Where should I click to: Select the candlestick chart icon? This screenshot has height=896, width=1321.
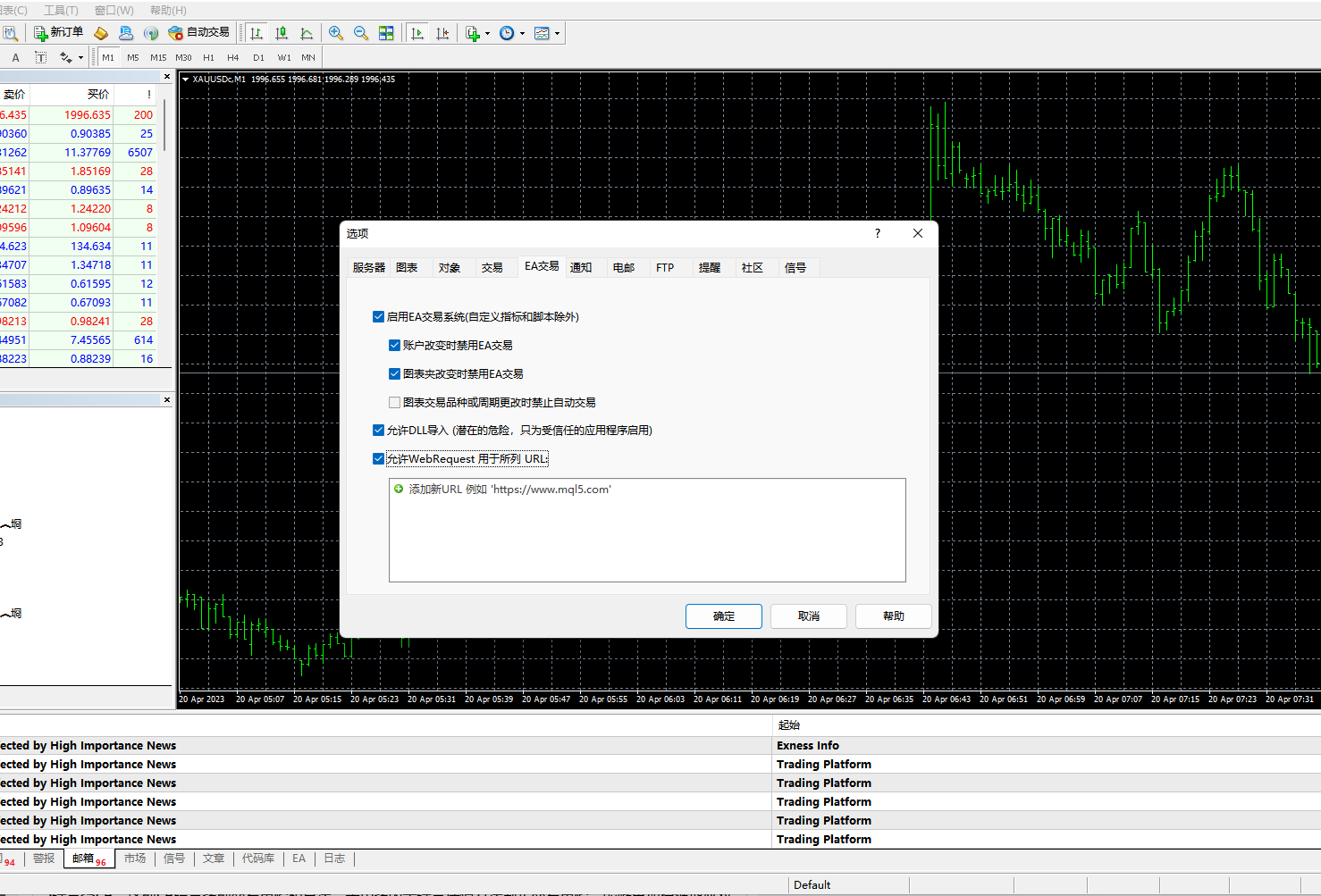(x=282, y=33)
